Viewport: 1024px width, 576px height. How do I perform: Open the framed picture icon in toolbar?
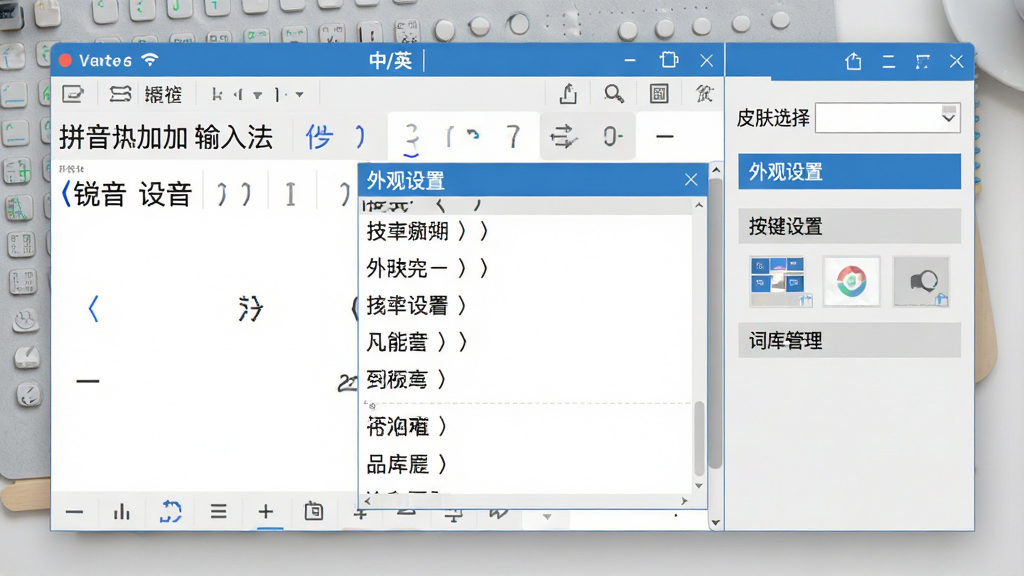[659, 94]
